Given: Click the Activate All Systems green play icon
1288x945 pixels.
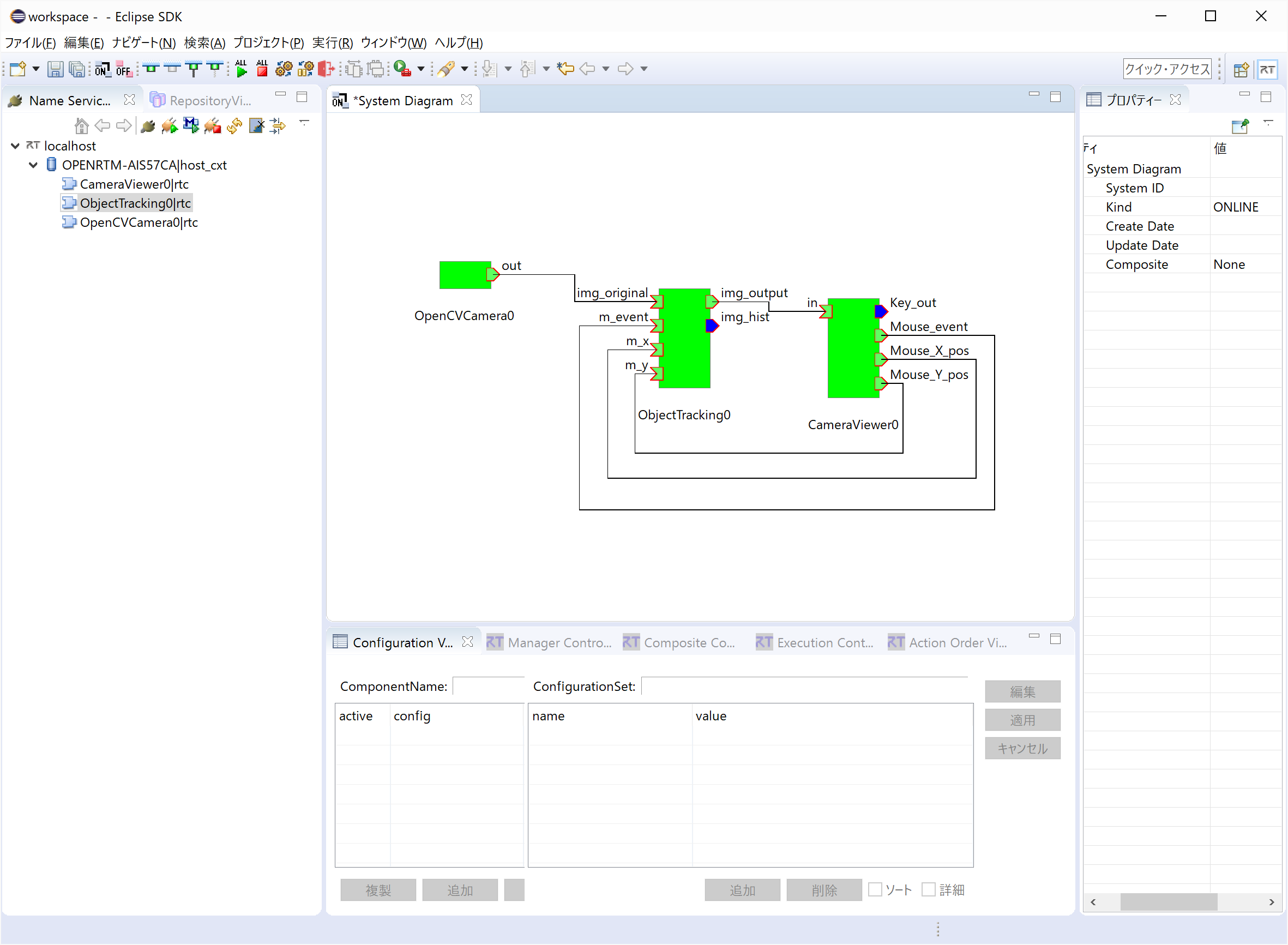Looking at the screenshot, I should [241, 69].
